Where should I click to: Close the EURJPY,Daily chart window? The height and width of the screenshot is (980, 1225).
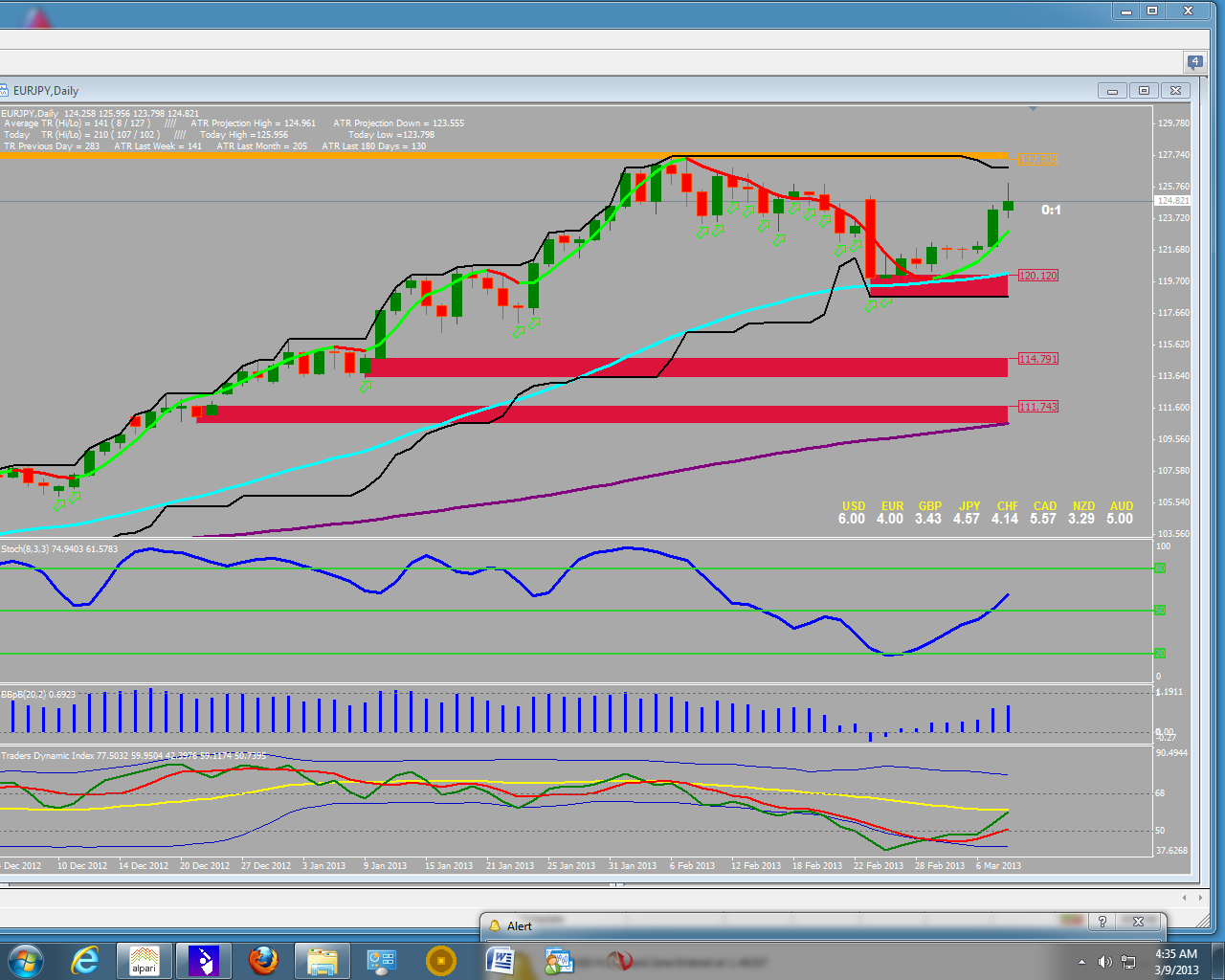(x=1175, y=91)
